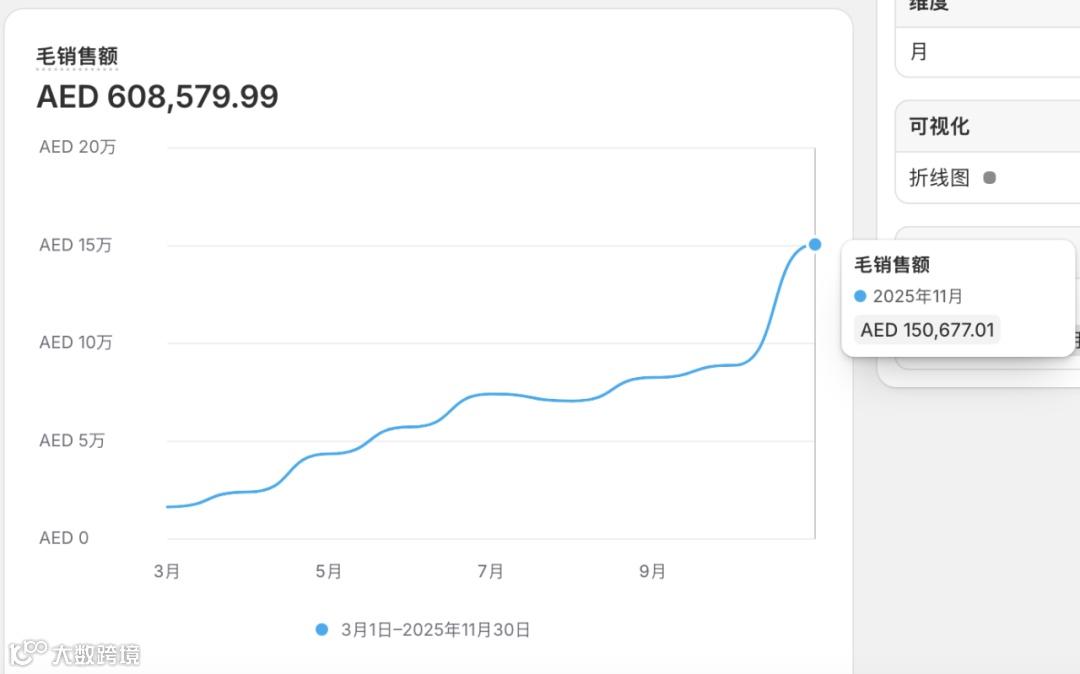Click the 7月 x-axis label
The height and width of the screenshot is (674, 1080).
coord(490,571)
